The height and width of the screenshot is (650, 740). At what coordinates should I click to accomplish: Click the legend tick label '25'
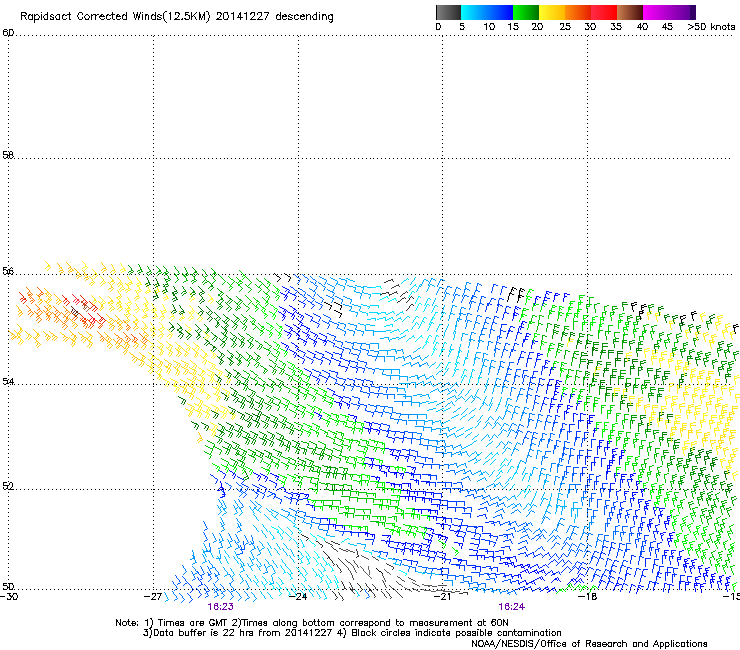click(x=565, y=27)
